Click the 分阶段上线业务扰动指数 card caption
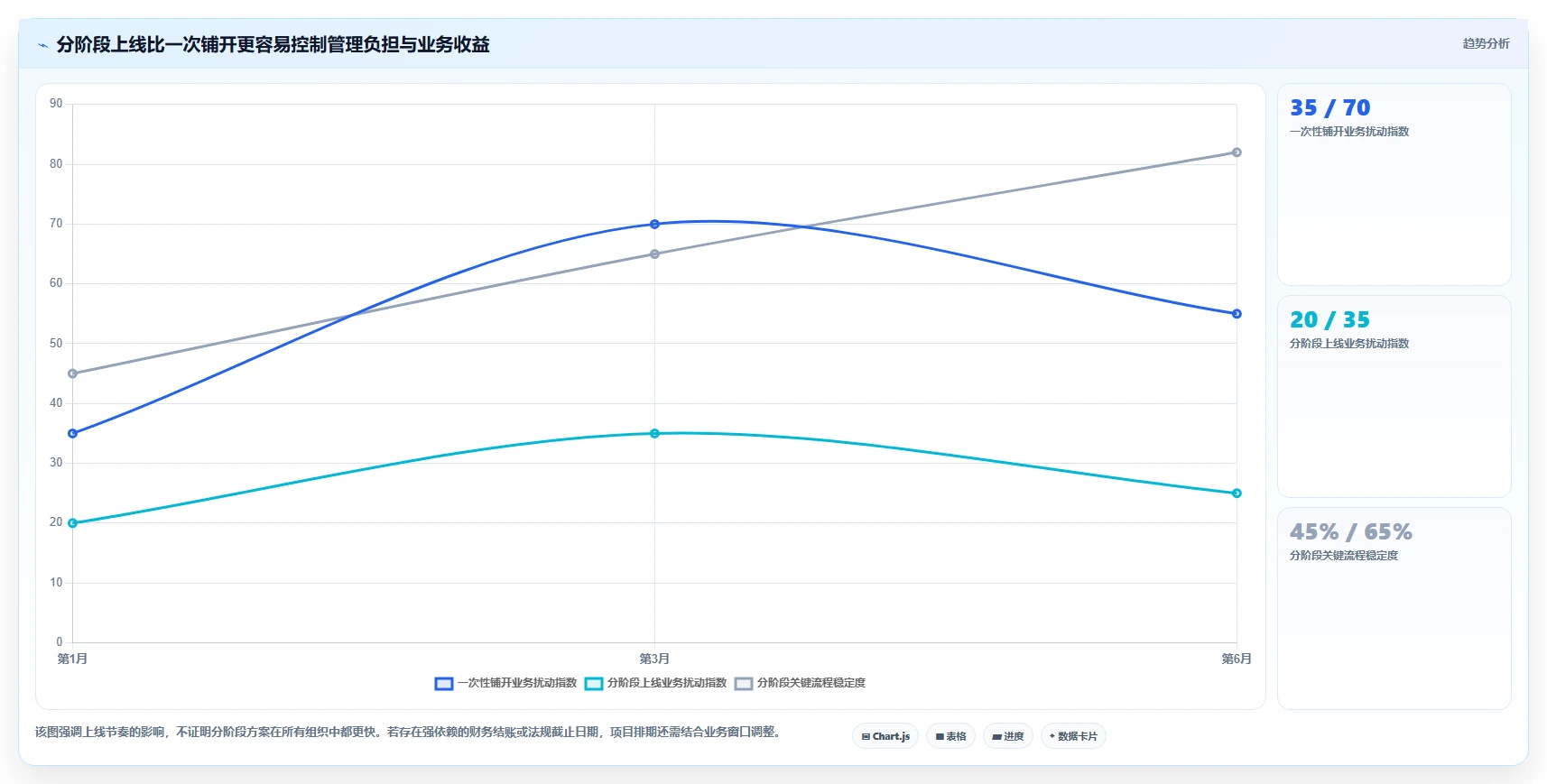Viewport: 1547px width, 784px height. tap(1348, 344)
